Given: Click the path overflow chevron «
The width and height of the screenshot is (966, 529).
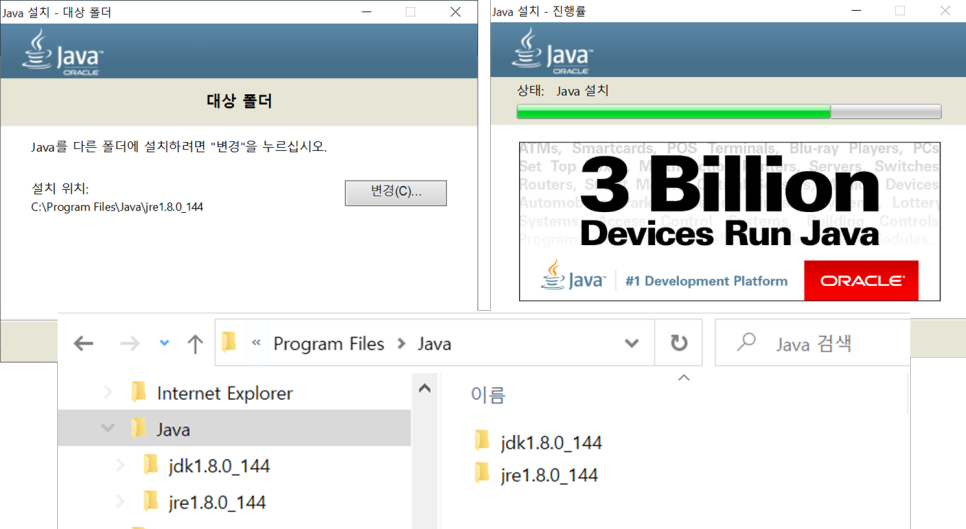Looking at the screenshot, I should pyautogui.click(x=256, y=343).
